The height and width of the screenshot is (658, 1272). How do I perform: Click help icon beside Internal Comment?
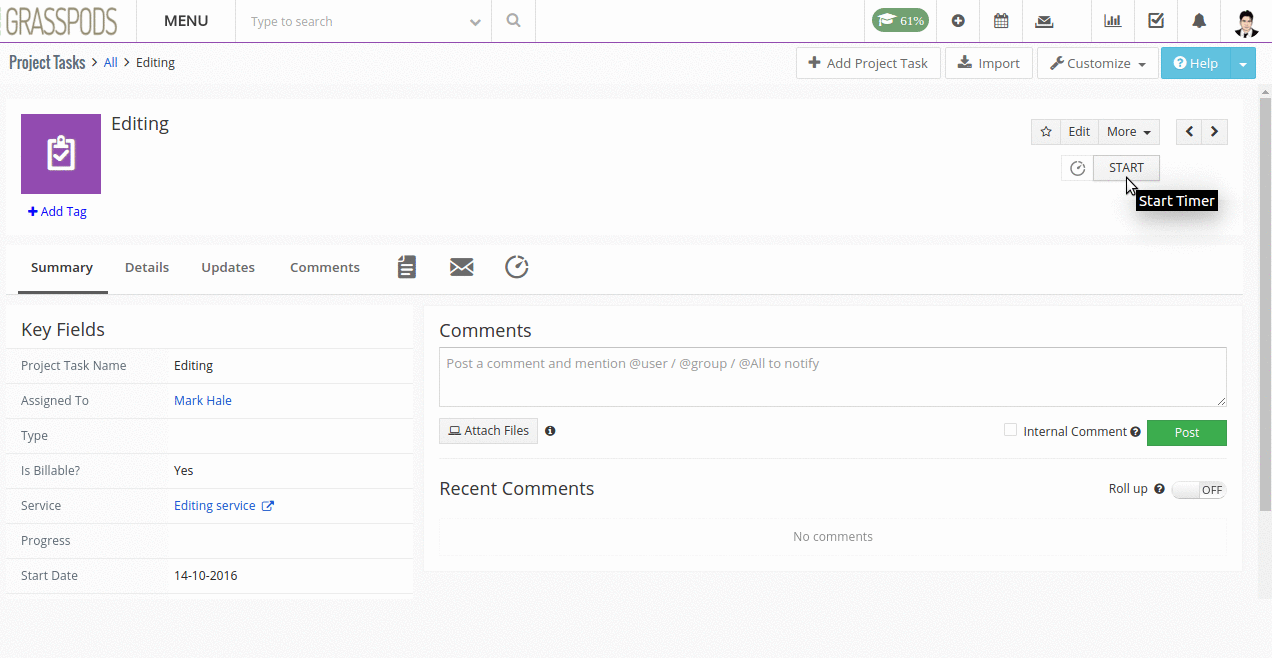pos(1135,432)
